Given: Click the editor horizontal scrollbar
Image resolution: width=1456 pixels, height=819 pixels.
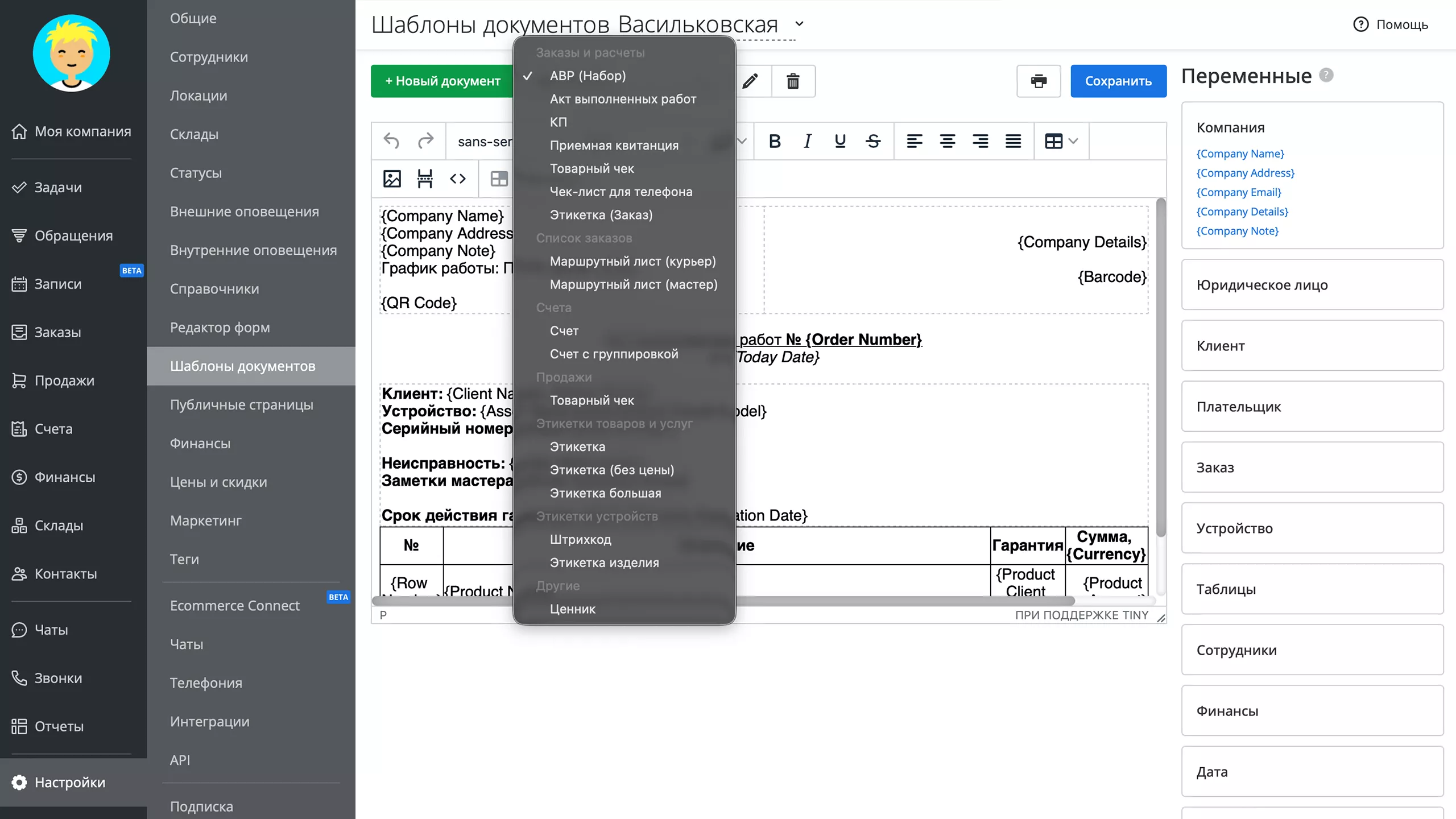Looking at the screenshot, I should pyautogui.click(x=910, y=601).
